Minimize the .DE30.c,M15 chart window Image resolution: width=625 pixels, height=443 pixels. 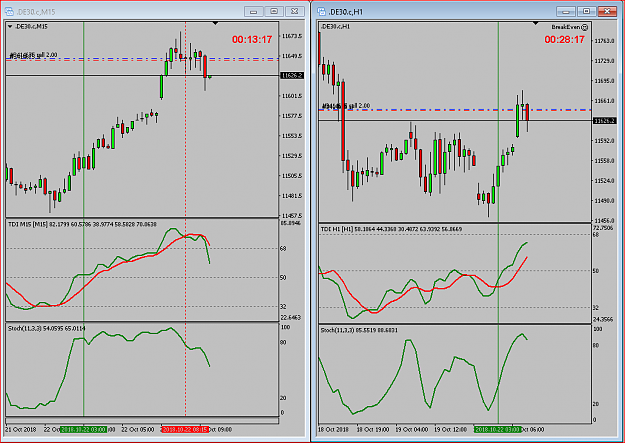click(x=254, y=12)
